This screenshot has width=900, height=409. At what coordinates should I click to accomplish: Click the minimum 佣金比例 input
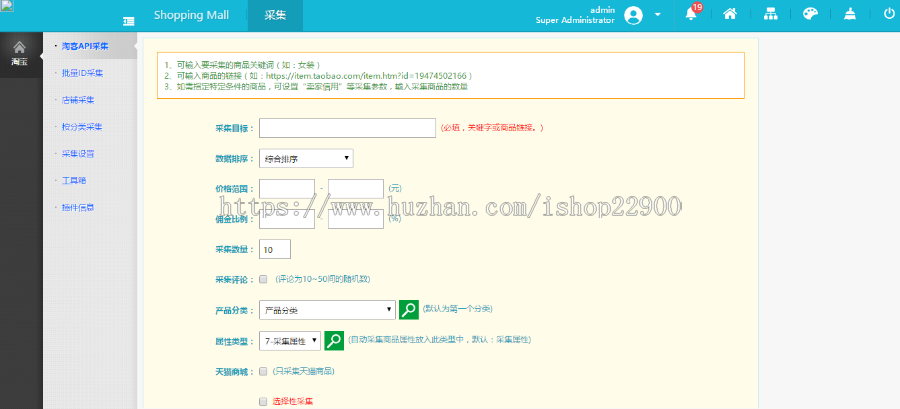[287, 219]
